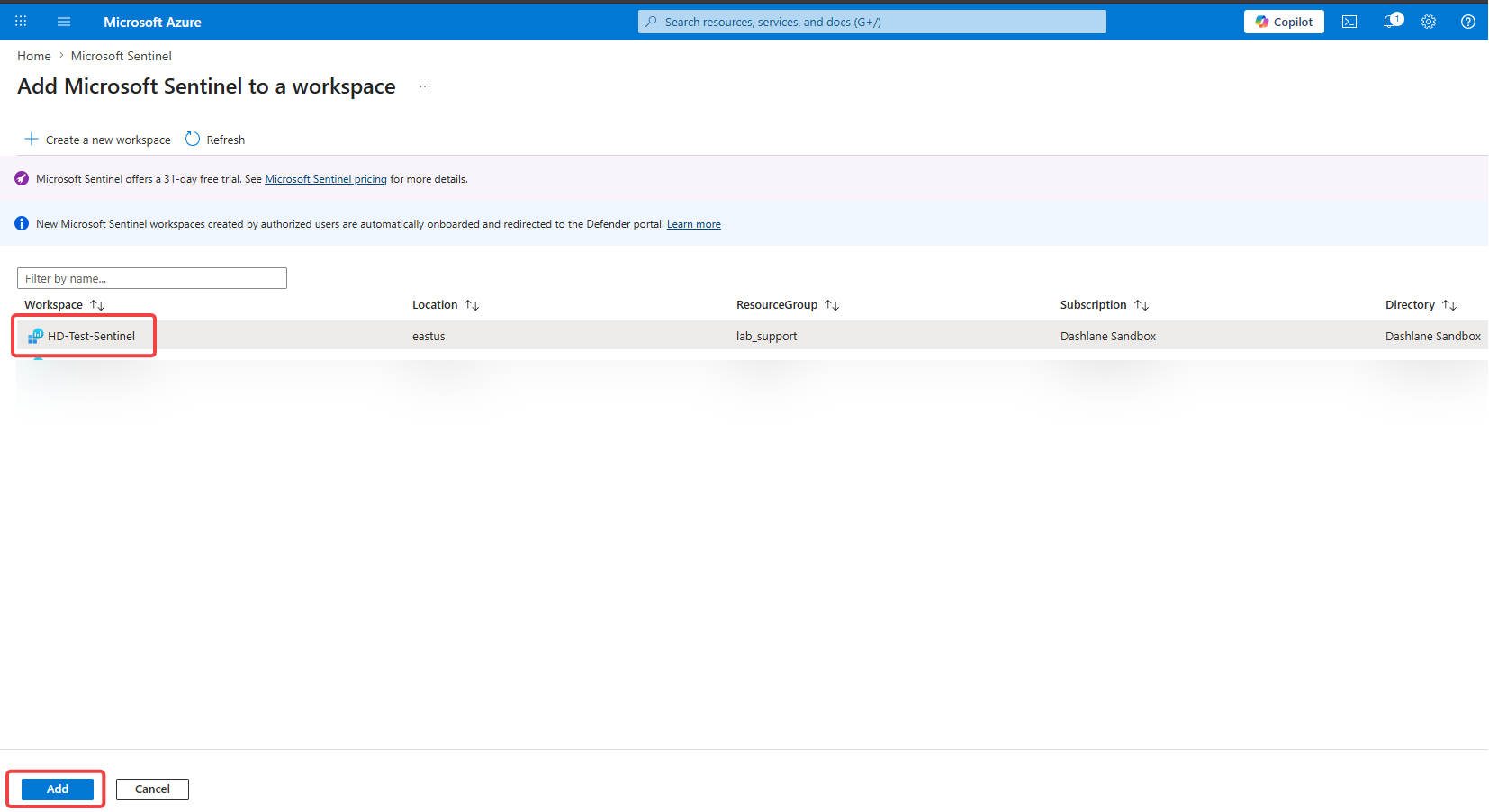Click the Add button

(58, 789)
